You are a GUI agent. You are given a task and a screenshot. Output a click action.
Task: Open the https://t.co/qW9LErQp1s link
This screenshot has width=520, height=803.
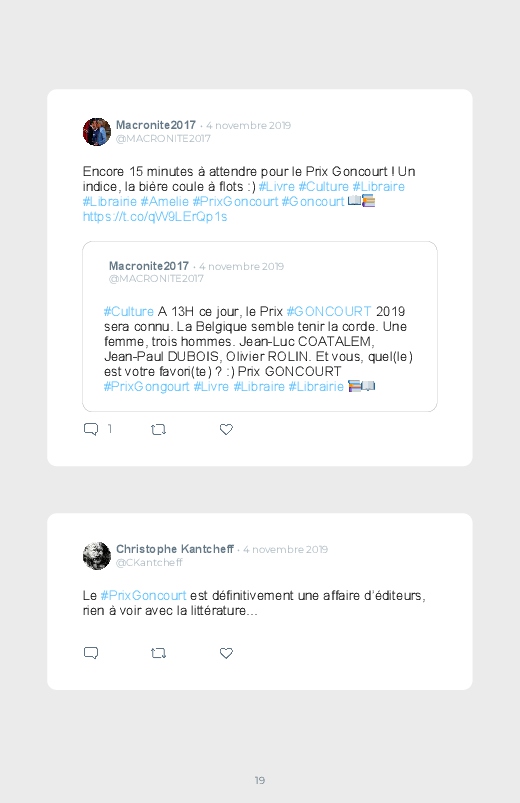coord(155,217)
